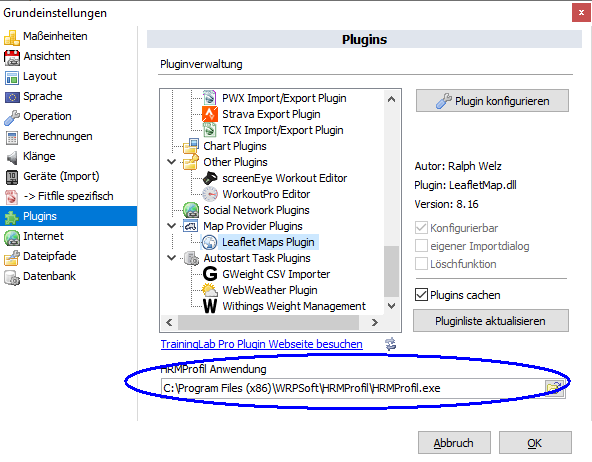The width and height of the screenshot is (592, 462).
Task: Collapse the Map Provider Plugins node
Action: pos(171,226)
